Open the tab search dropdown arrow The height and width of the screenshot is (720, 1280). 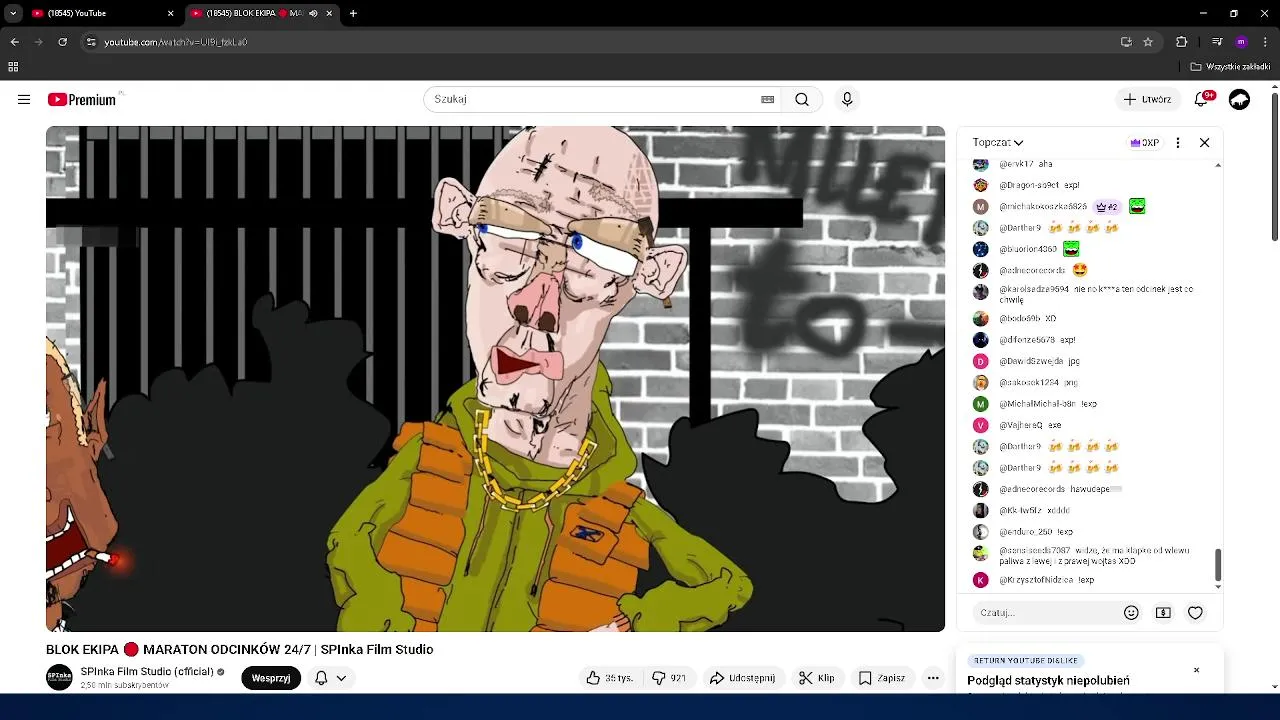pos(13,13)
